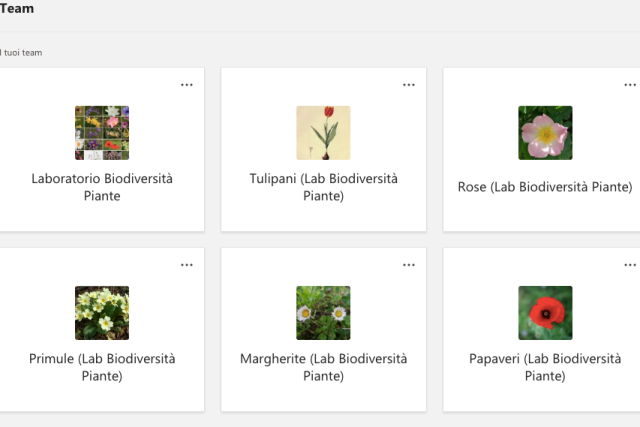Select the yellow primrose team picture
Screen dimensions: 640x427
coord(102,313)
